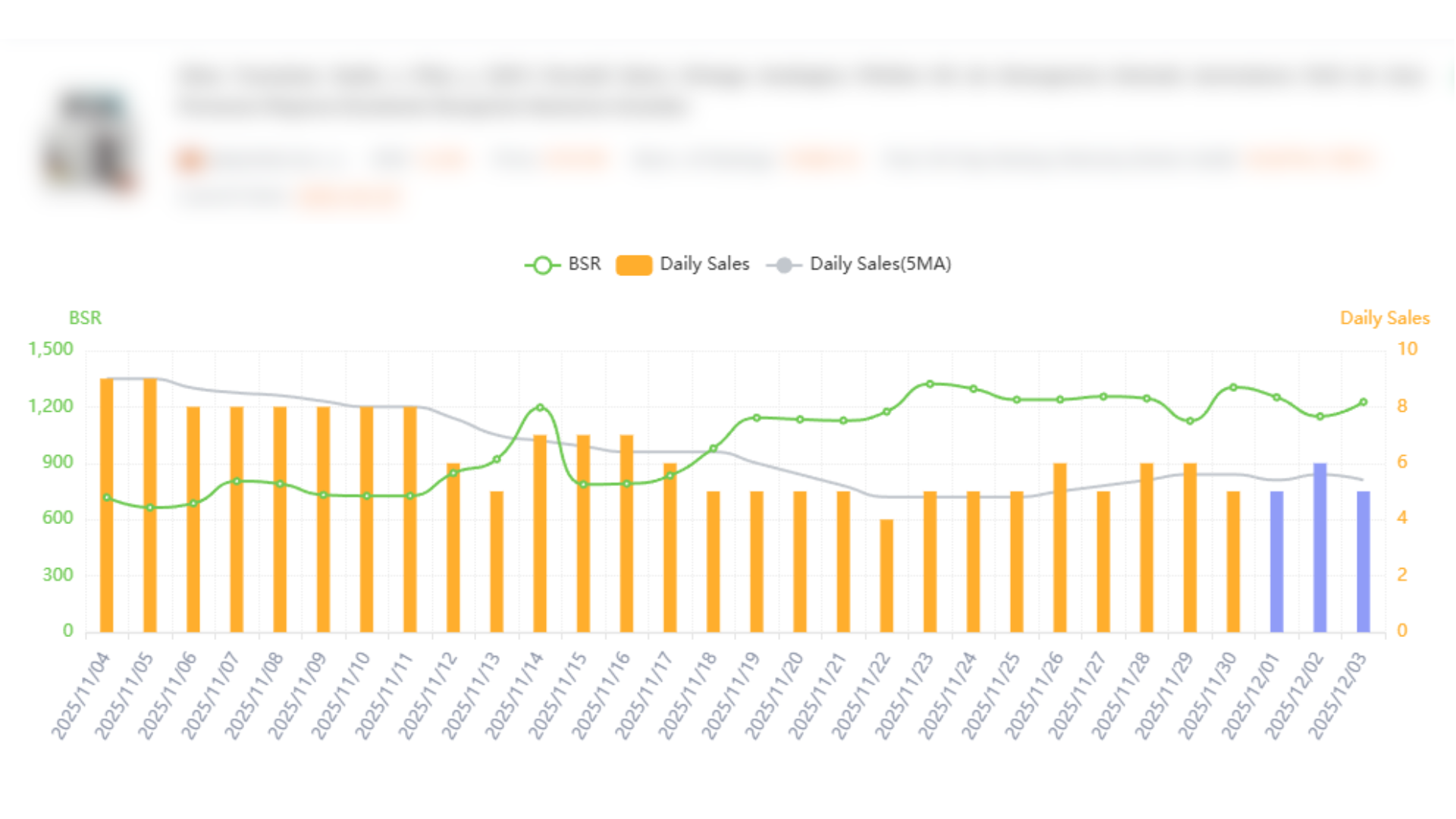Click the BSR data point on 2025/11/14 peak
The height and width of the screenshot is (819, 1456).
pyautogui.click(x=540, y=408)
